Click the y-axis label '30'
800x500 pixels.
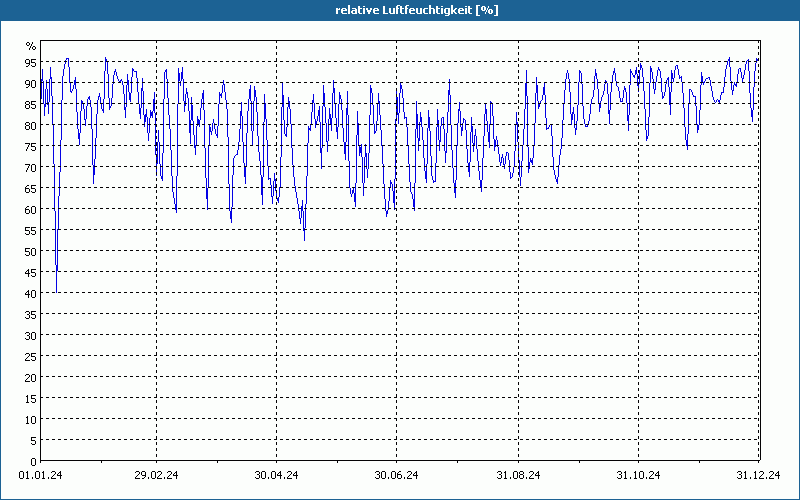[31, 336]
